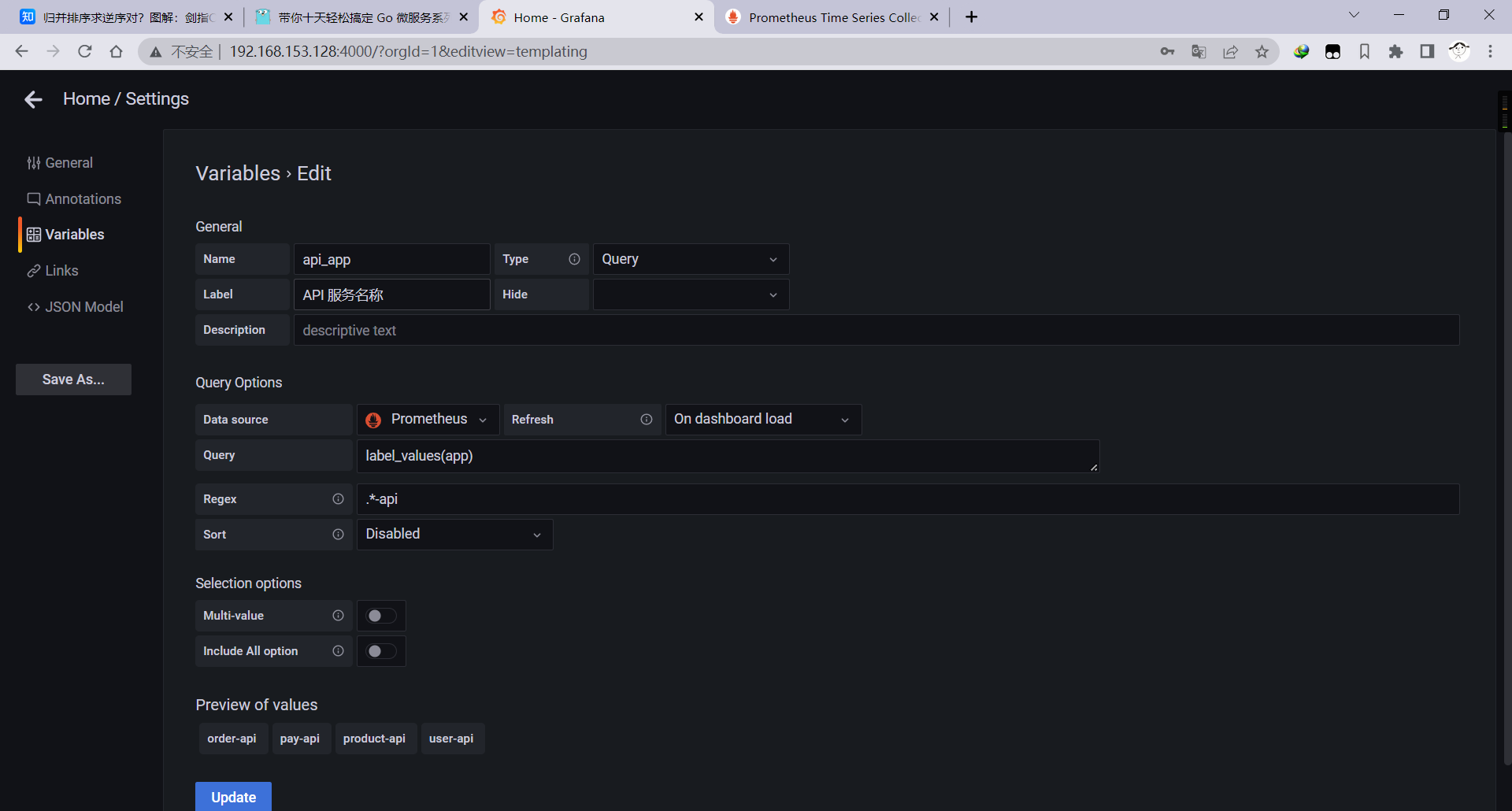The image size is (1512, 811).
Task: Open the Sort dropdown showing Disabled
Action: 454,535
